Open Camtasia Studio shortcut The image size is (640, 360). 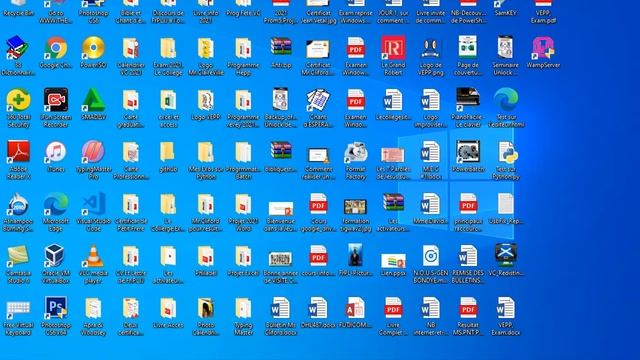[x=18, y=256]
